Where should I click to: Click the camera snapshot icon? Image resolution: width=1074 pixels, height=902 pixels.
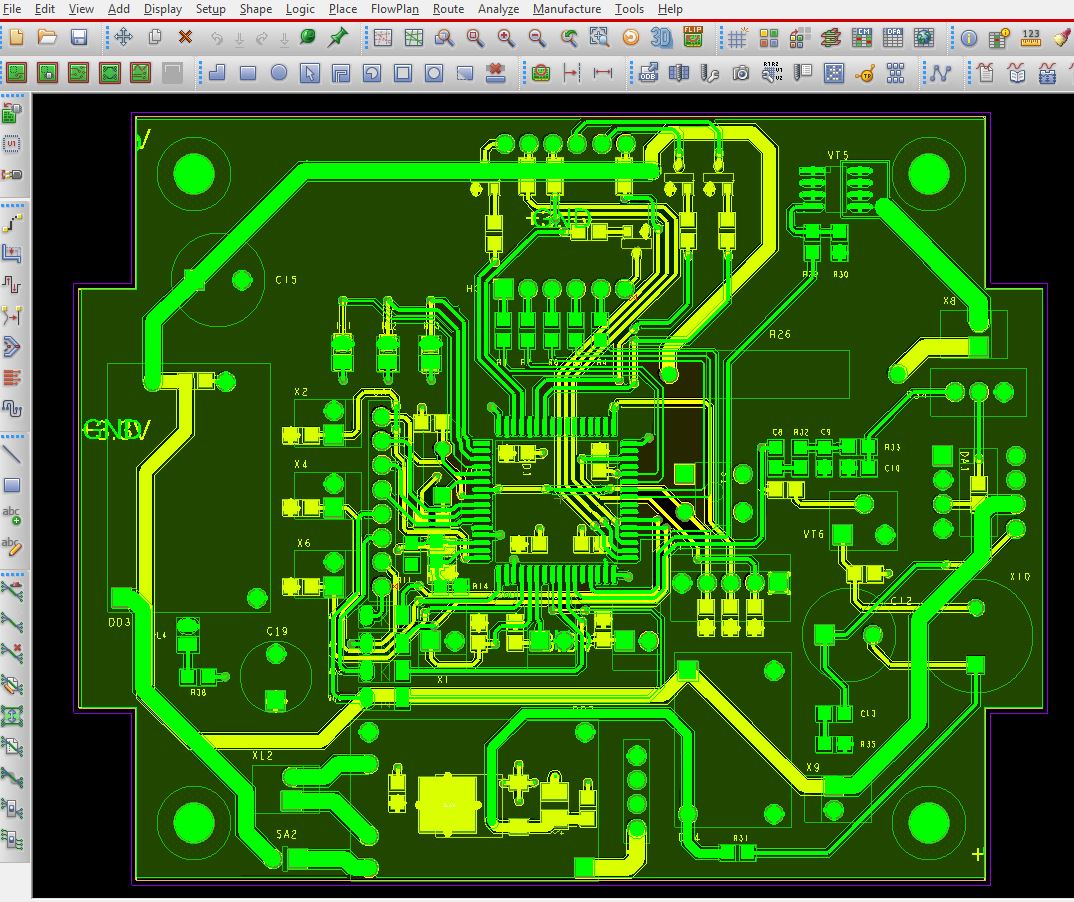[740, 73]
